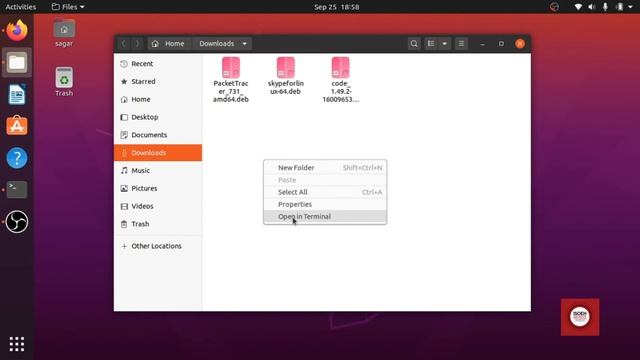Open the hamburger menu in Files
The width and height of the screenshot is (640, 360).
coord(461,44)
